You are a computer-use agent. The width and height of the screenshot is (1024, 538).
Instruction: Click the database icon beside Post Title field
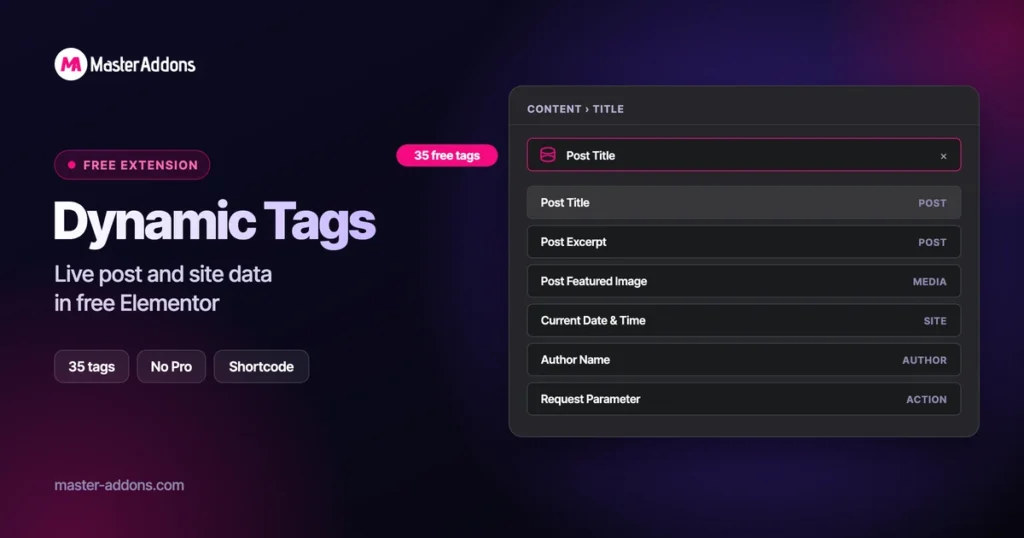click(548, 155)
